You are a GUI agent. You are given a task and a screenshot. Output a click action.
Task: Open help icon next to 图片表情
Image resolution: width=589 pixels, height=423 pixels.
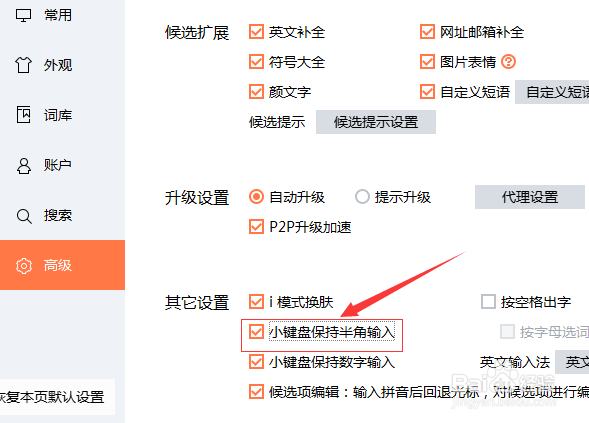tap(509, 62)
